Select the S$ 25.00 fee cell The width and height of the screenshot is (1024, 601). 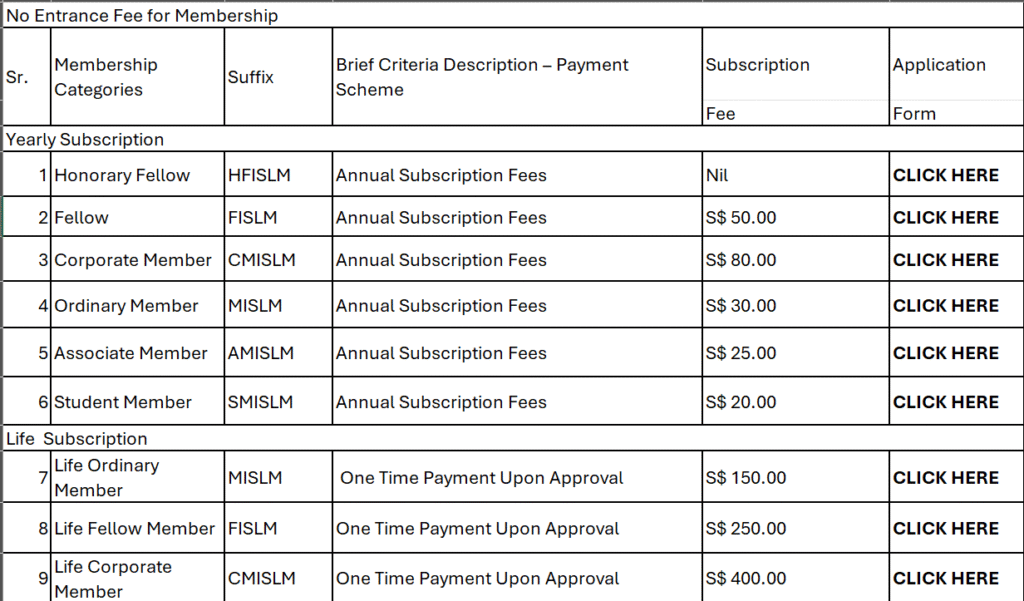click(x=741, y=353)
